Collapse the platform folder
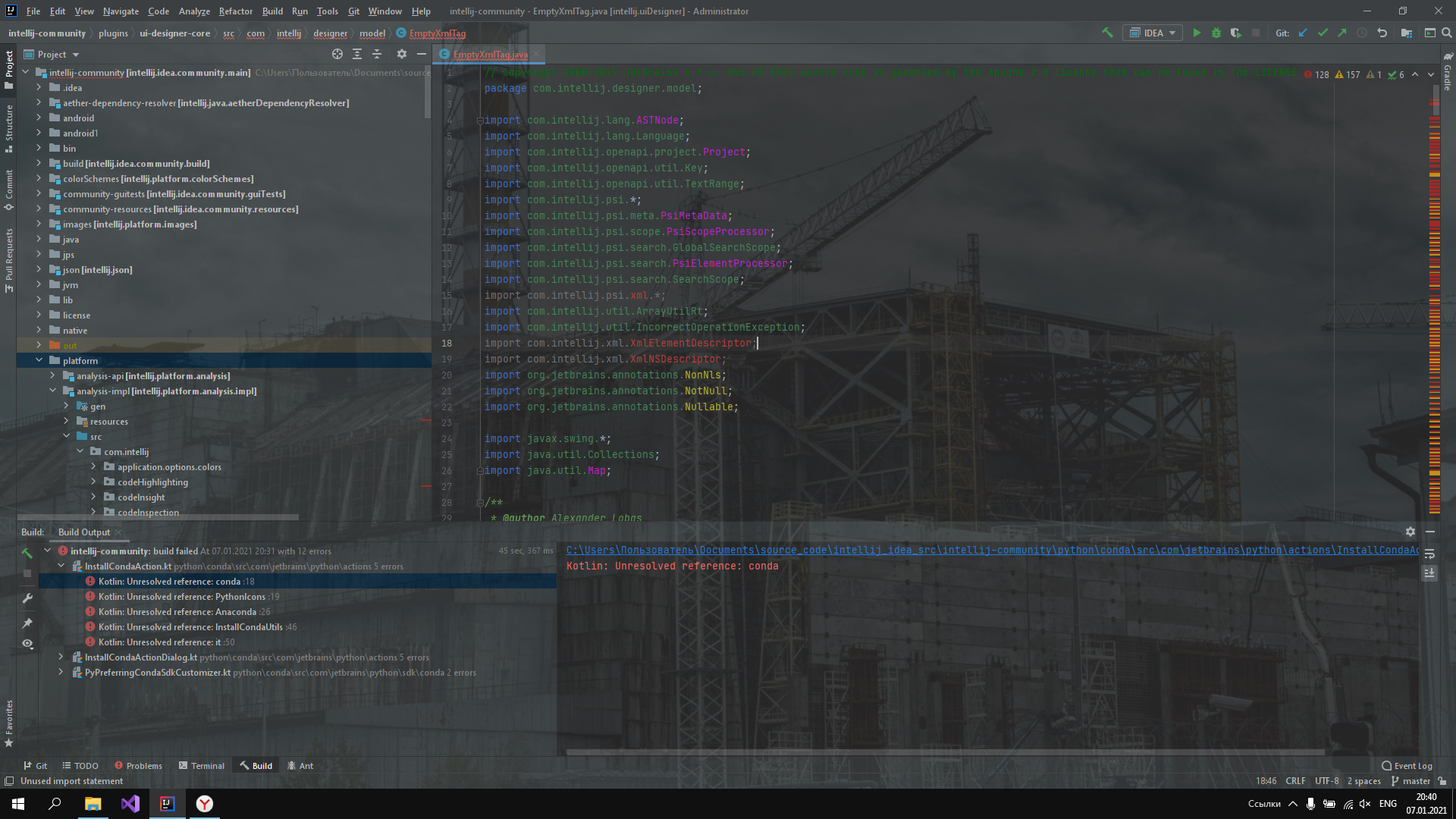Image resolution: width=1456 pixels, height=819 pixels. click(39, 360)
